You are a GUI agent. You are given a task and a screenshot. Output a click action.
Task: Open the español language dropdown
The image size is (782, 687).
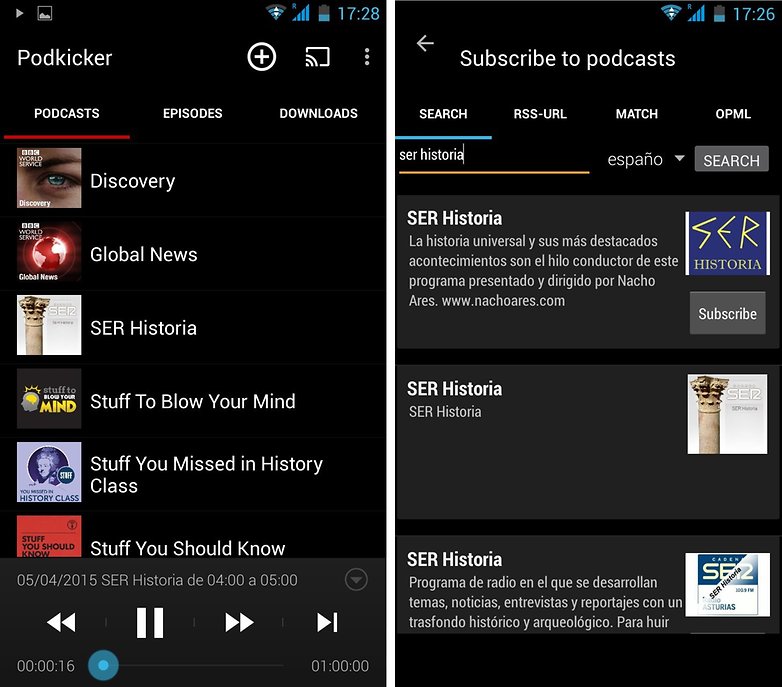tap(646, 160)
